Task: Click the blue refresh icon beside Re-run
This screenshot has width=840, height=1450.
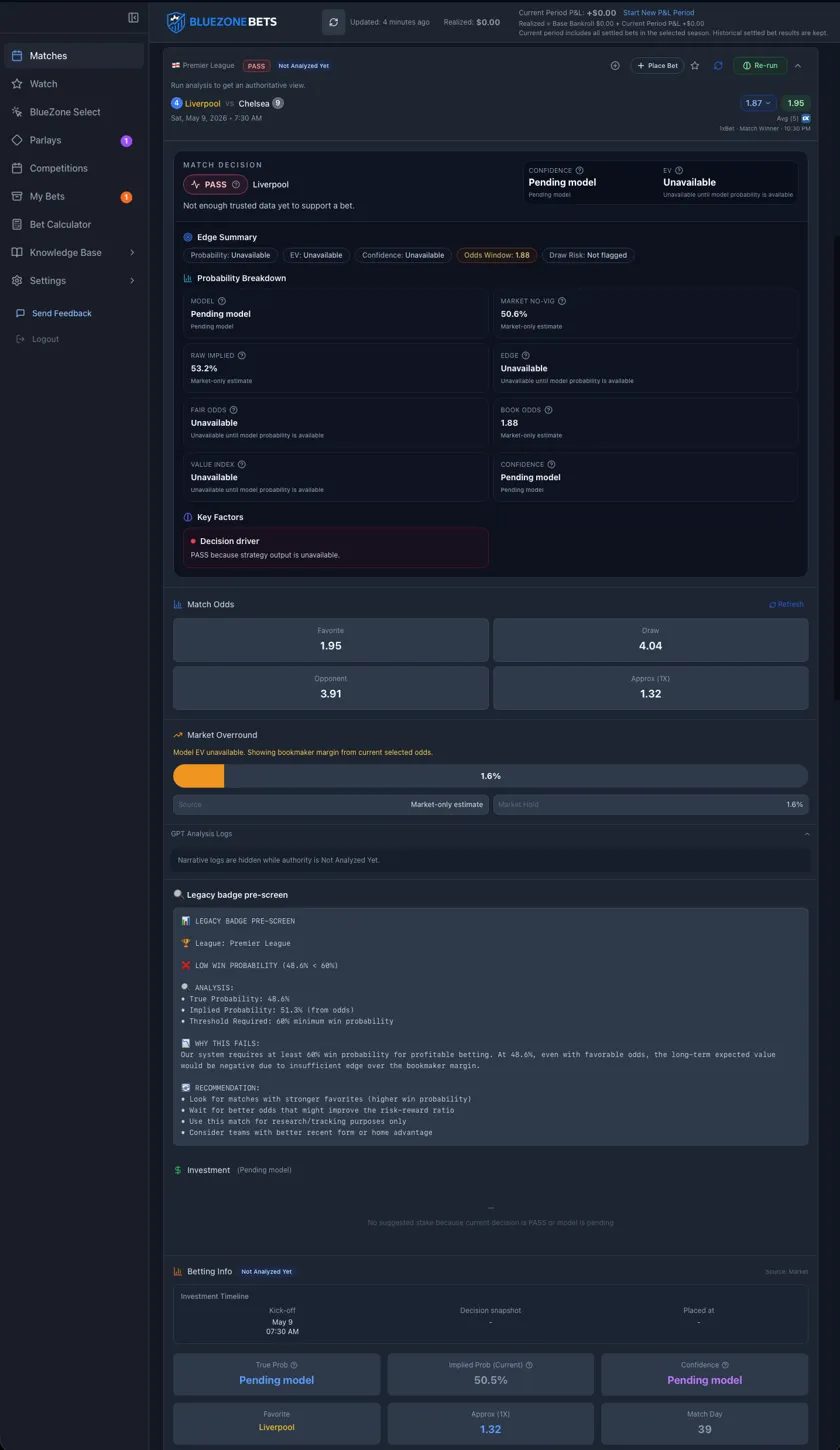Action: pyautogui.click(x=718, y=66)
